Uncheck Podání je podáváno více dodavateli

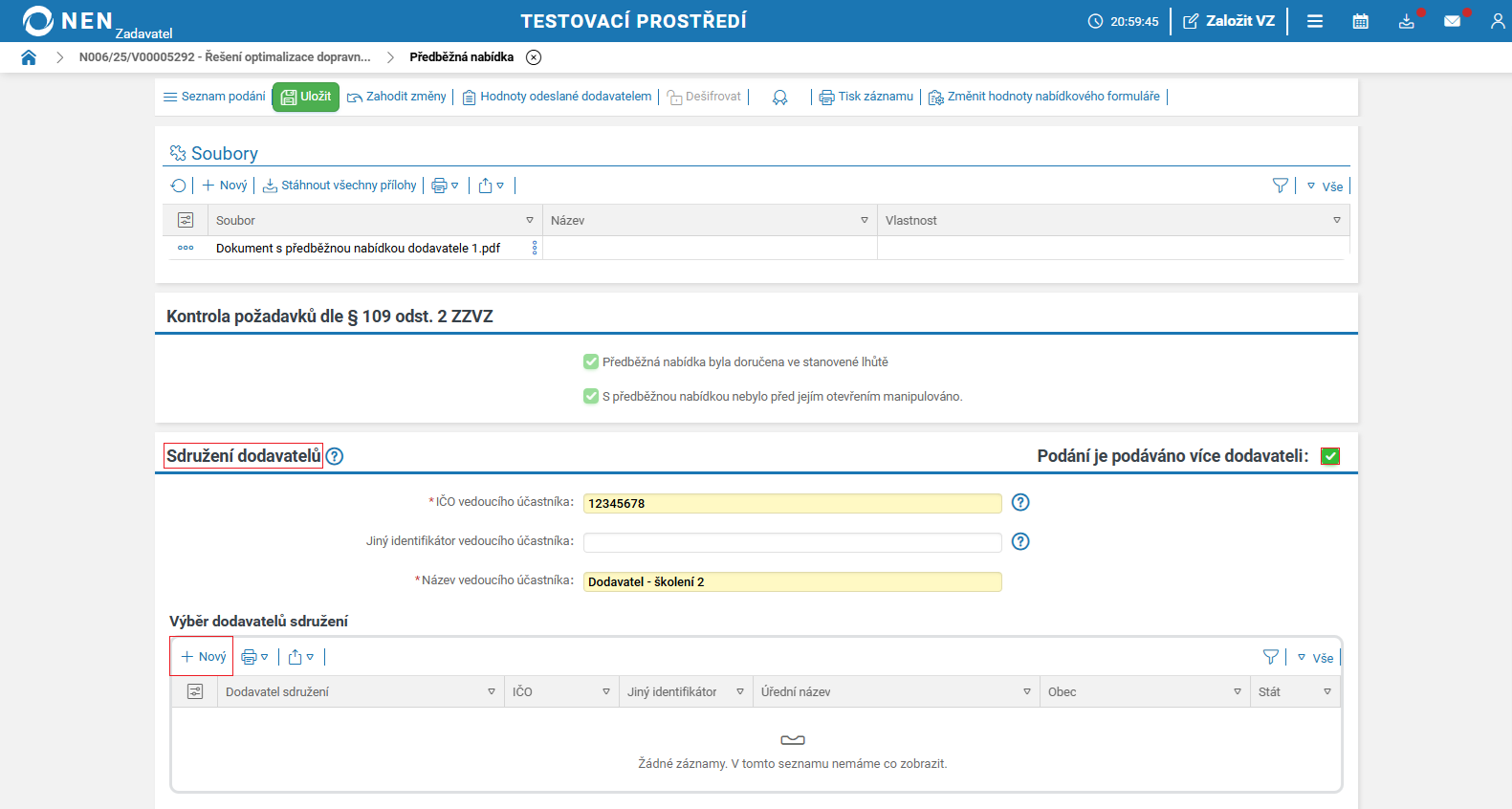click(1329, 456)
